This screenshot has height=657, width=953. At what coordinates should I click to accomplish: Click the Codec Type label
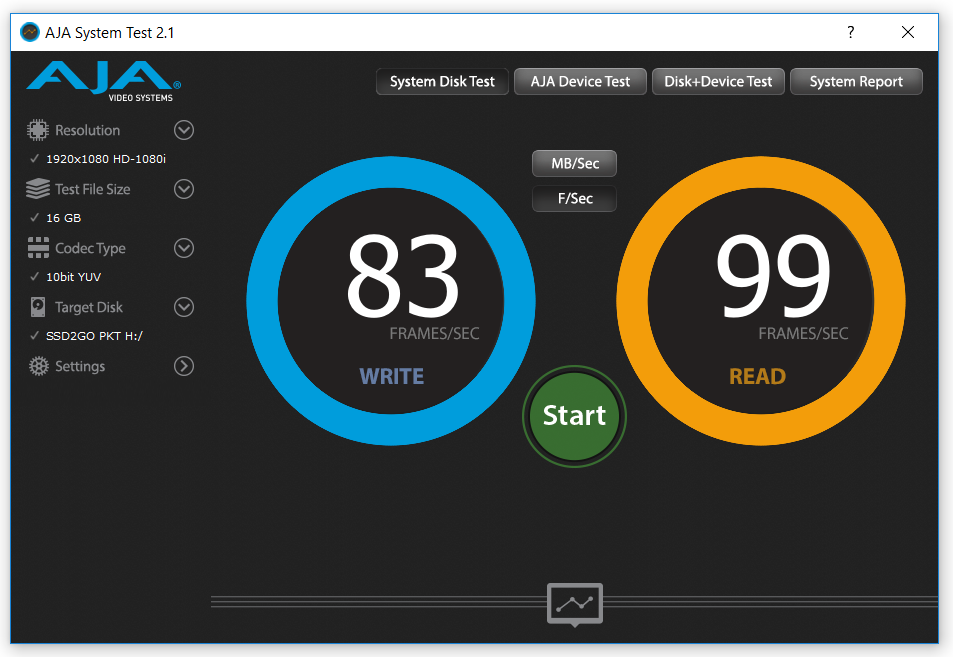click(x=91, y=248)
